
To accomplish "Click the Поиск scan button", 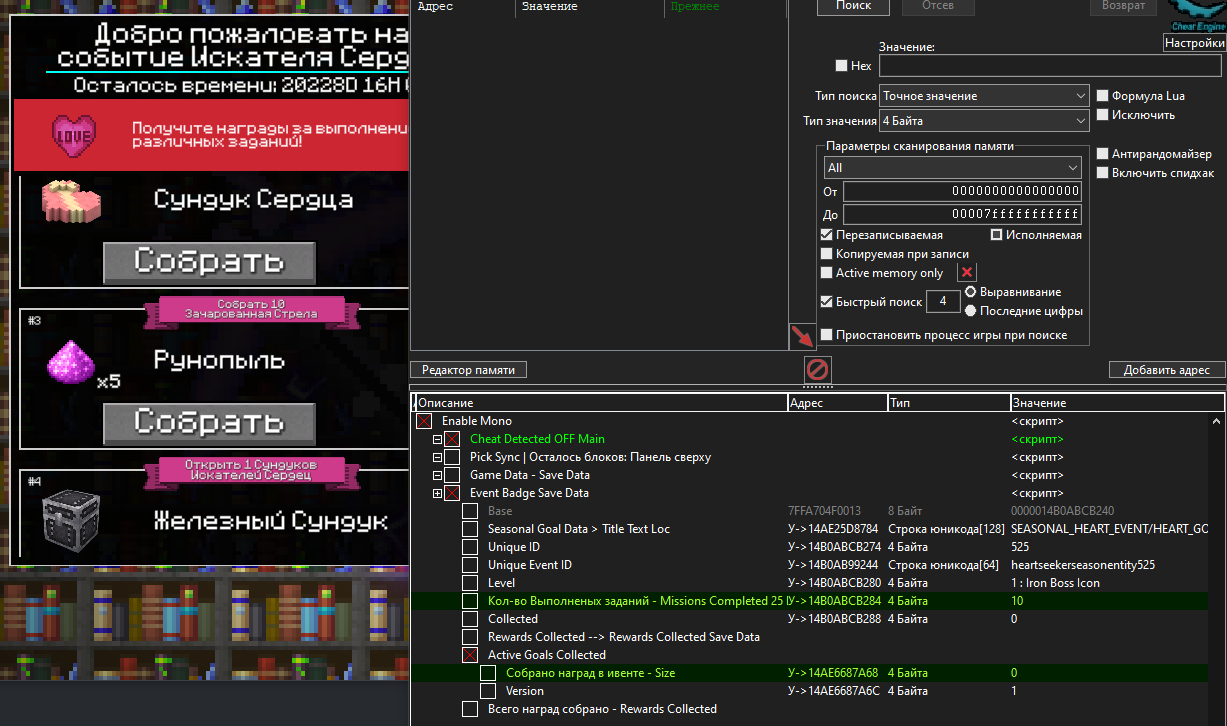I will coord(853,6).
